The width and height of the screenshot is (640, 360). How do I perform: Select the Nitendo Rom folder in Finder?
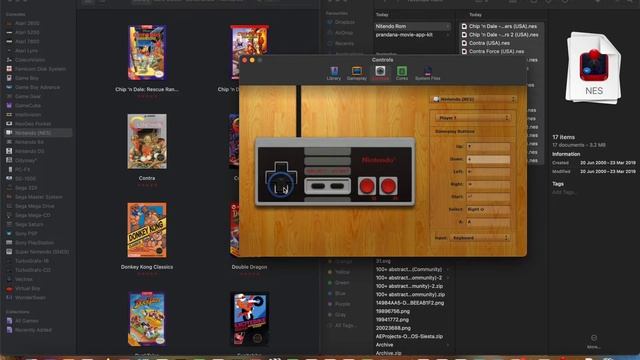[412, 26]
